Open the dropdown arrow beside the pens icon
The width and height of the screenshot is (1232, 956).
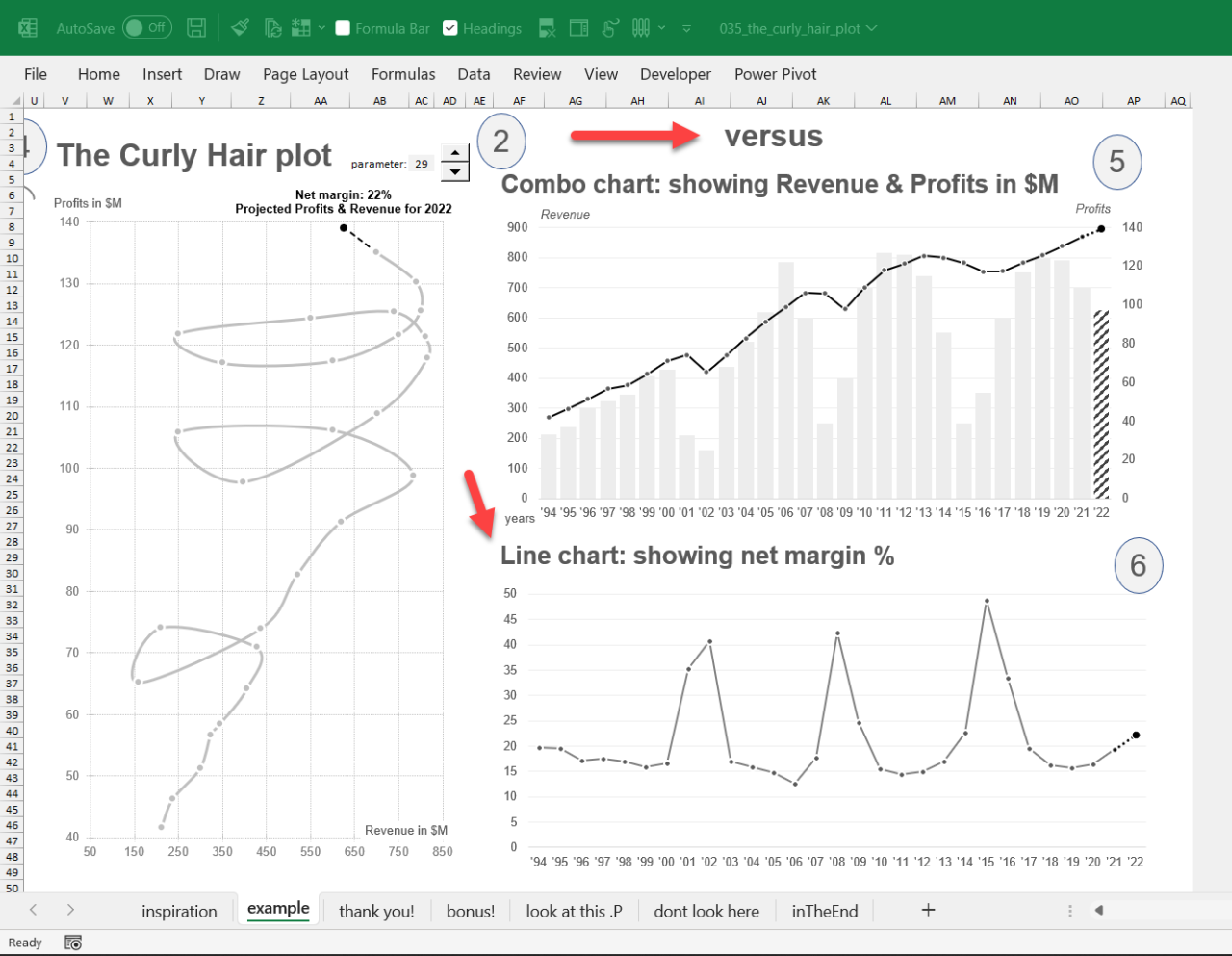click(x=663, y=28)
